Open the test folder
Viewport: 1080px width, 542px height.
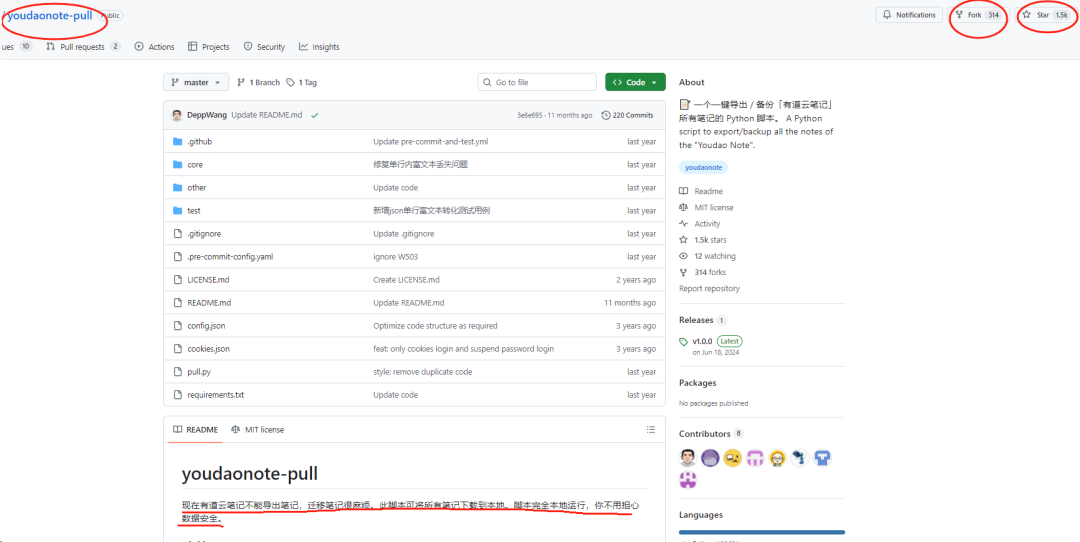(x=194, y=211)
